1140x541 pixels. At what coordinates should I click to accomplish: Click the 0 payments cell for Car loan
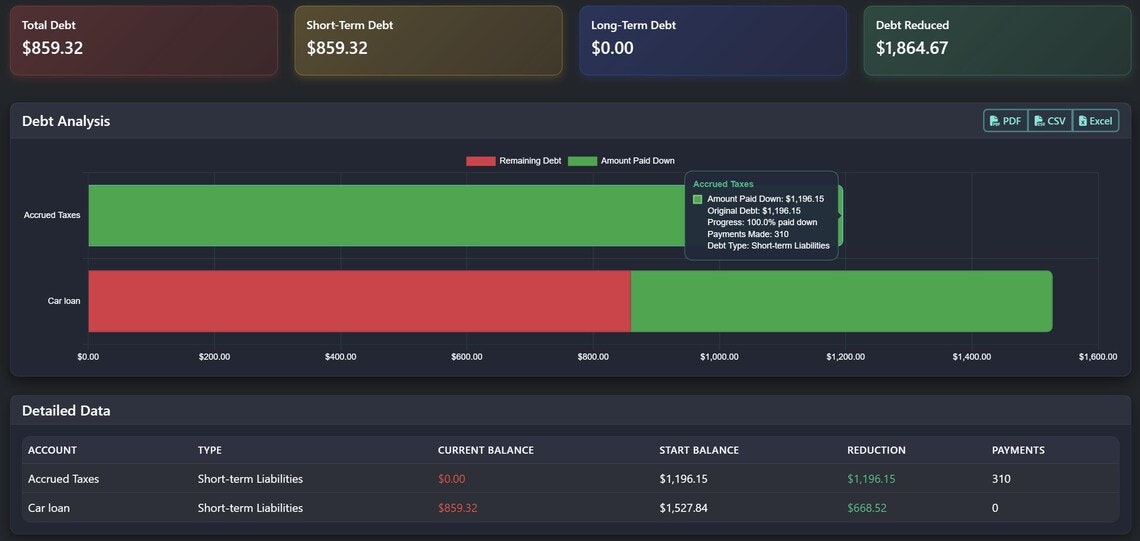pos(995,508)
